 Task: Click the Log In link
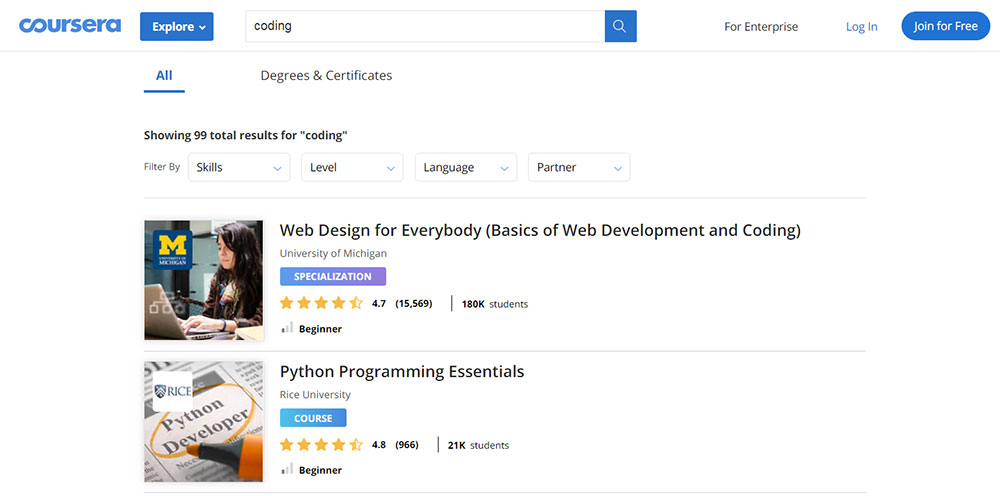pos(862,27)
